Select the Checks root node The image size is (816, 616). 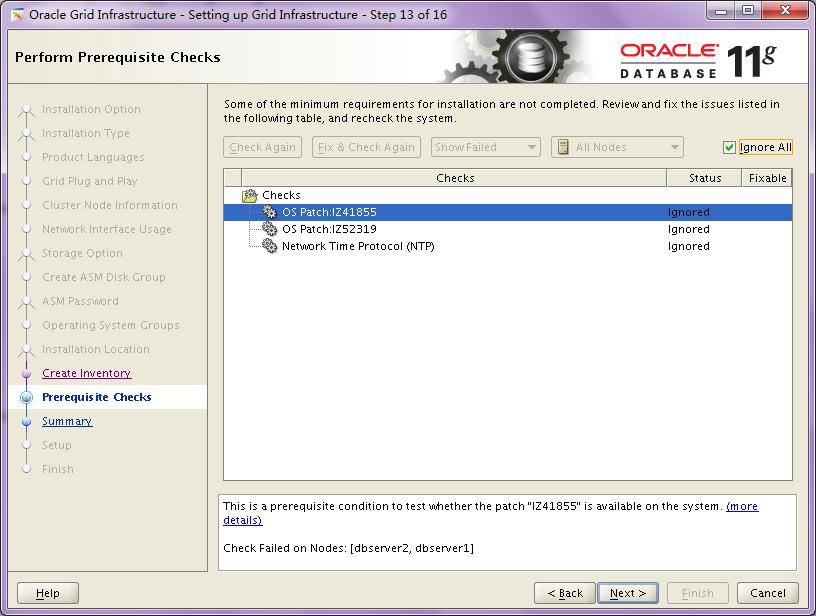click(281, 195)
